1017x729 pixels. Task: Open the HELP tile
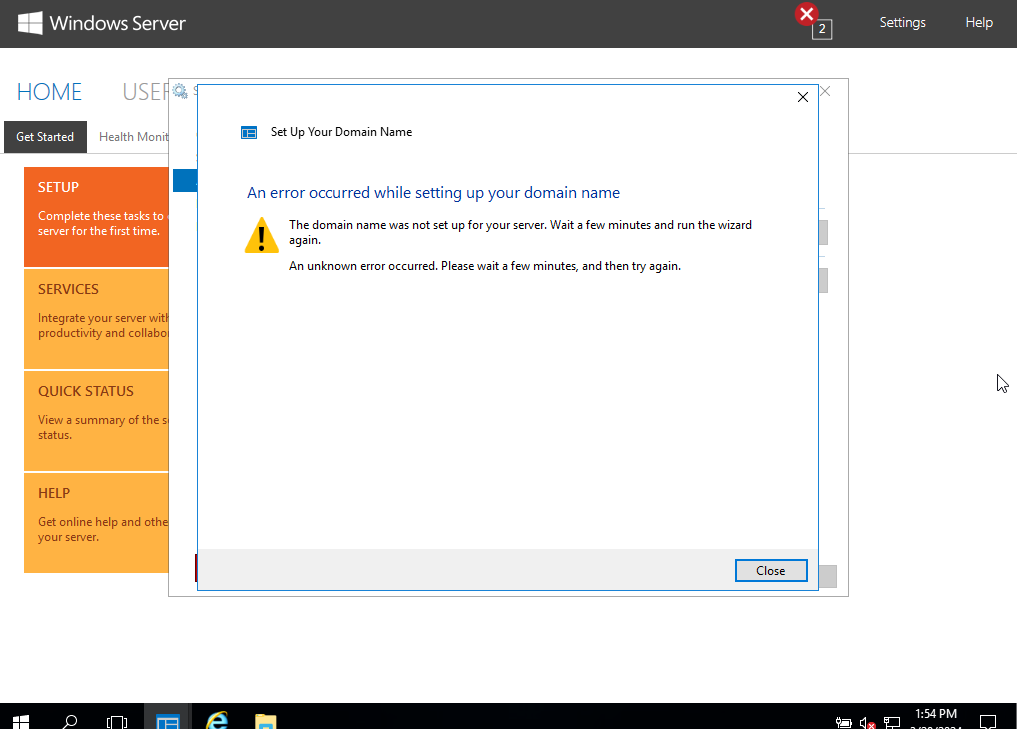point(96,523)
